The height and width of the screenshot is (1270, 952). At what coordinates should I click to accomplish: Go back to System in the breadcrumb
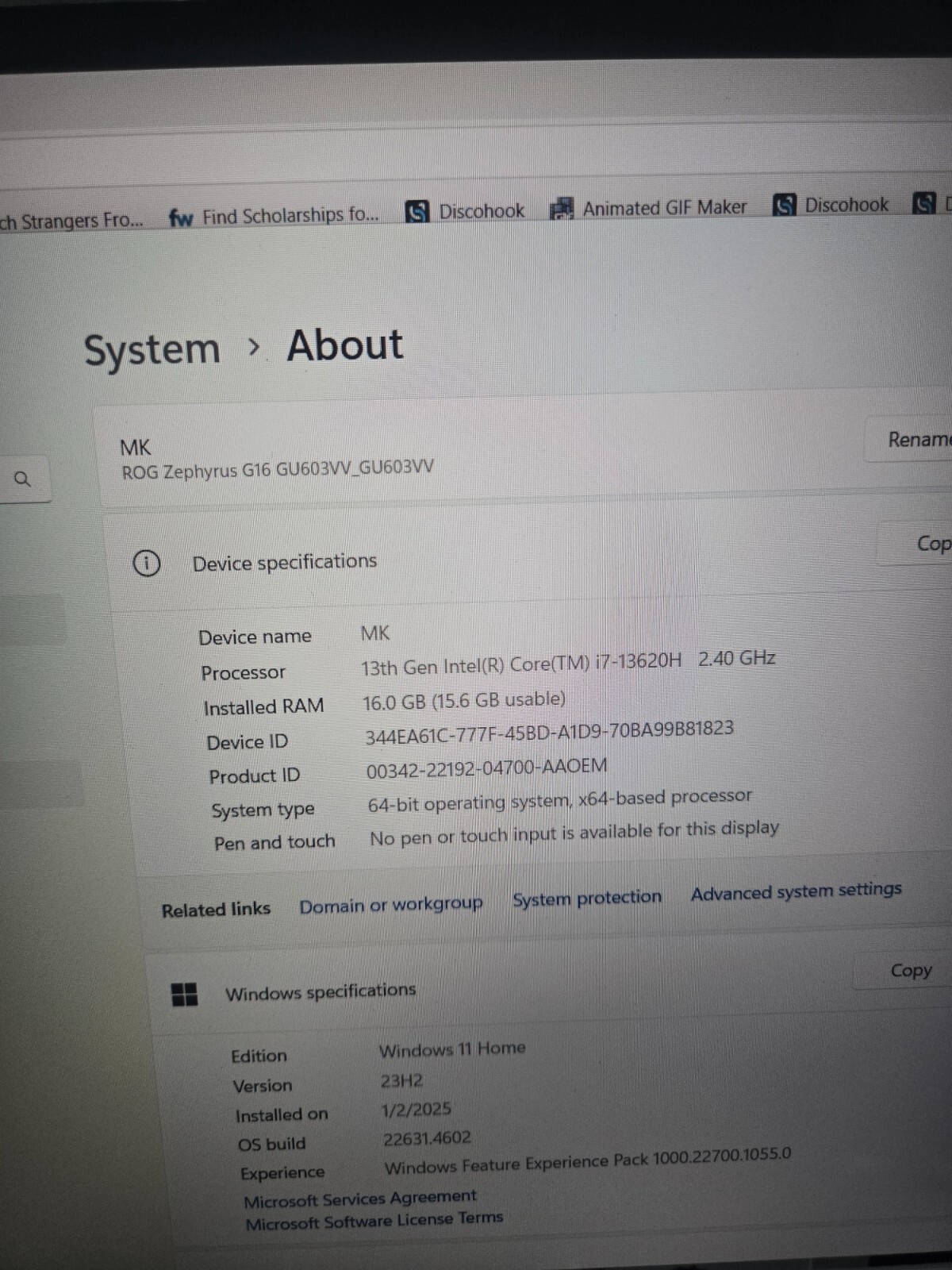click(x=152, y=350)
